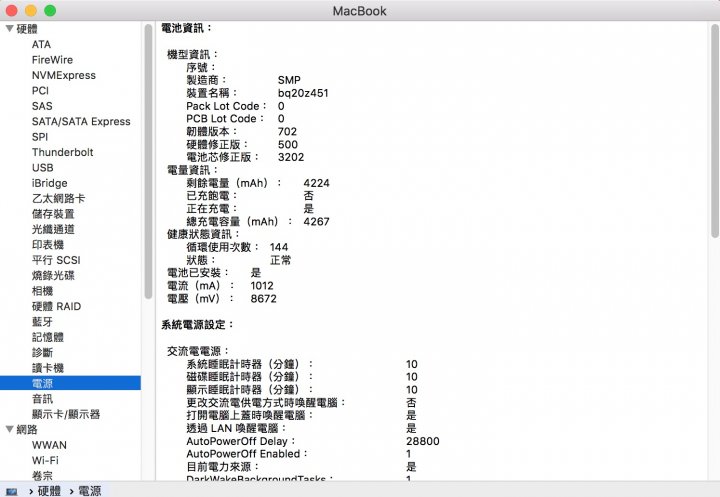The image size is (720, 497).
Task: Click cell revision value 3202
Action: [291, 157]
